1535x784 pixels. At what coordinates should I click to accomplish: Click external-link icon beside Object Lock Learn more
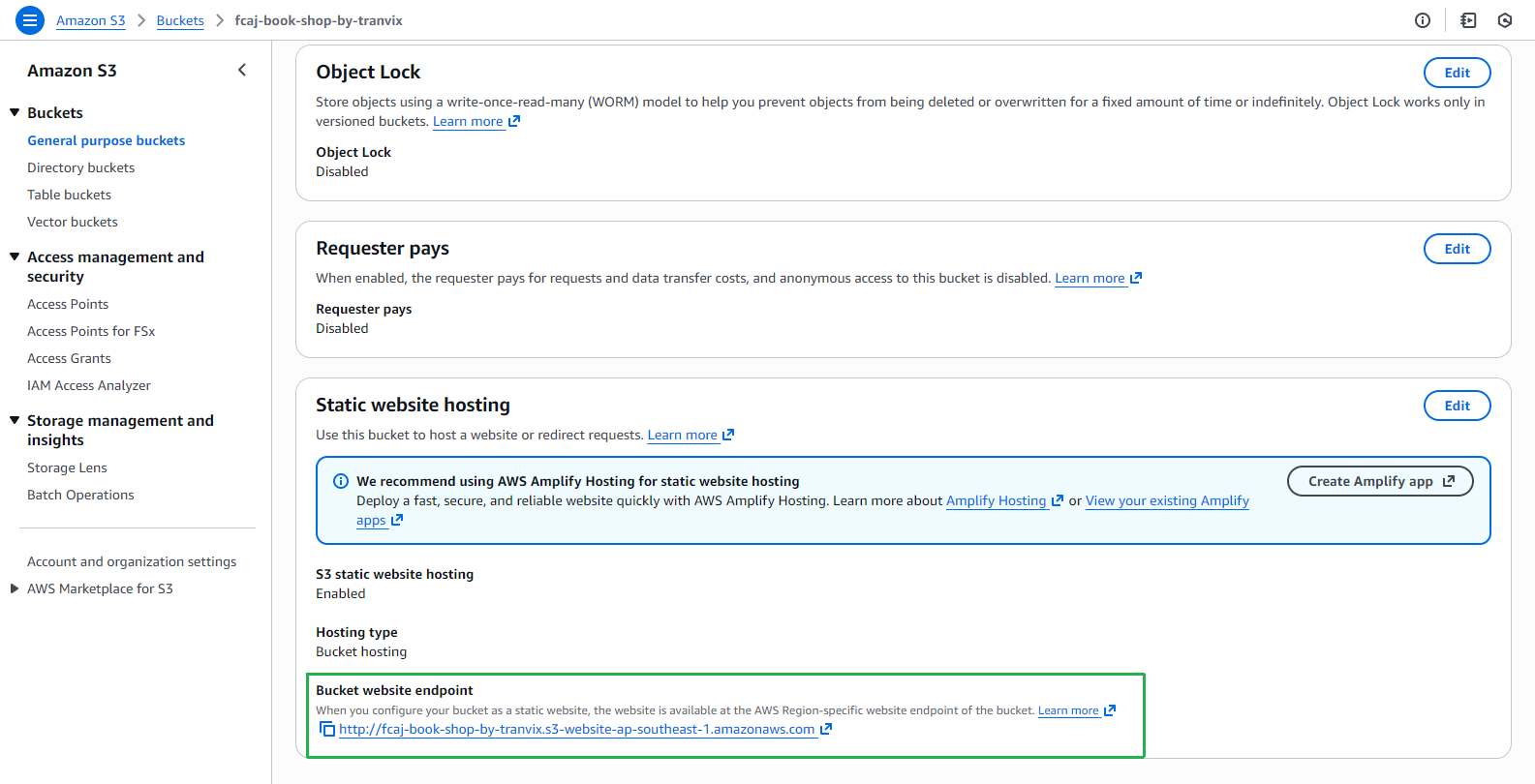514,121
